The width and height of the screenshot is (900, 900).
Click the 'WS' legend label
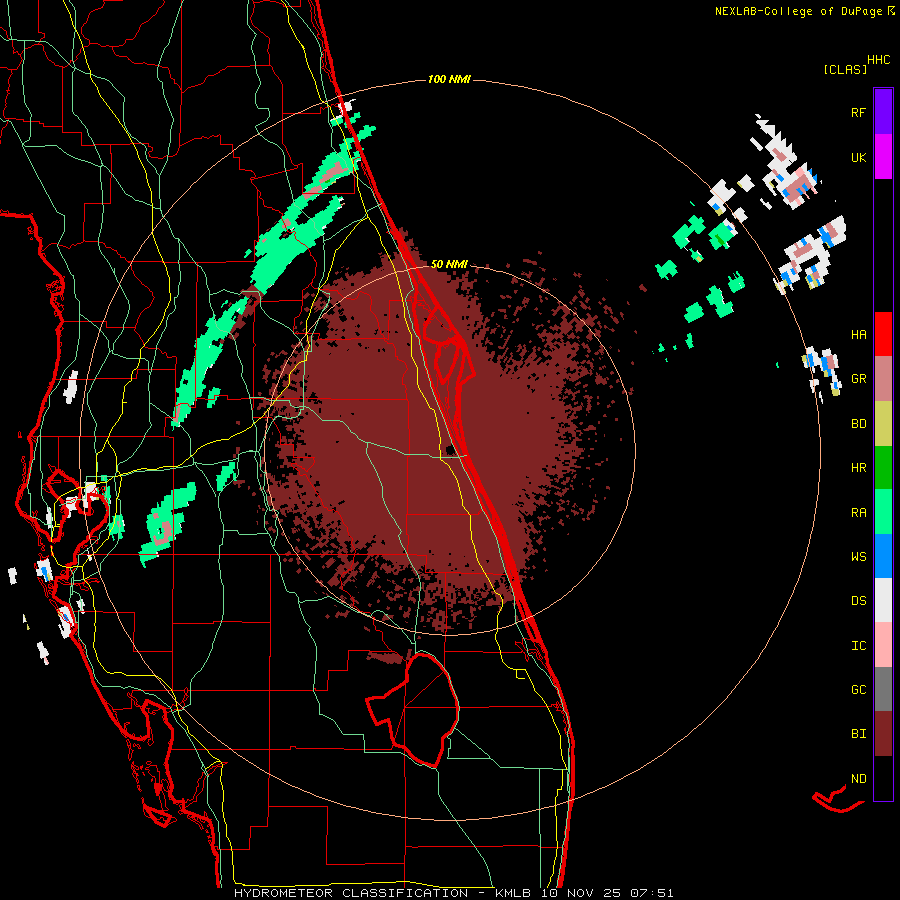(x=858, y=557)
